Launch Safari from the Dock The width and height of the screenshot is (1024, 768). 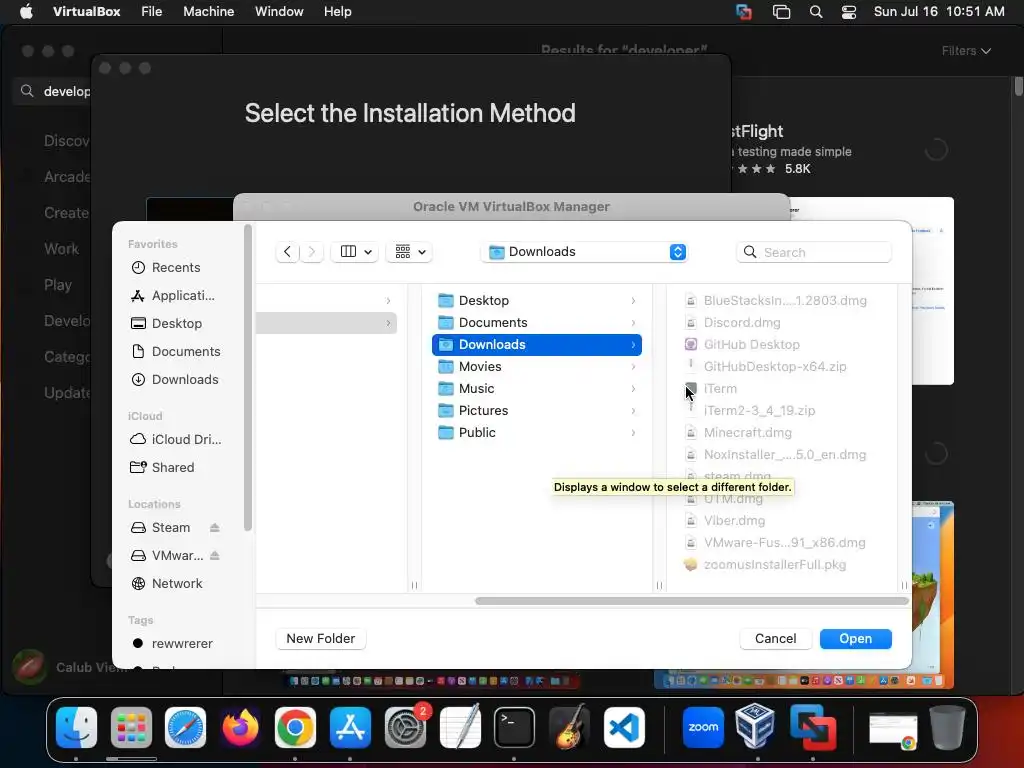[x=185, y=727]
